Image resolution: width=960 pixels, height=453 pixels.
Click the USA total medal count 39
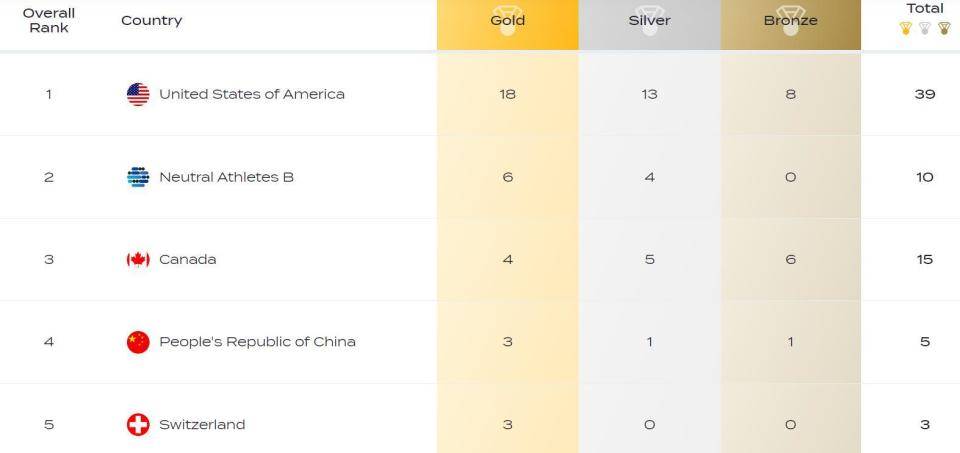[x=925, y=94]
